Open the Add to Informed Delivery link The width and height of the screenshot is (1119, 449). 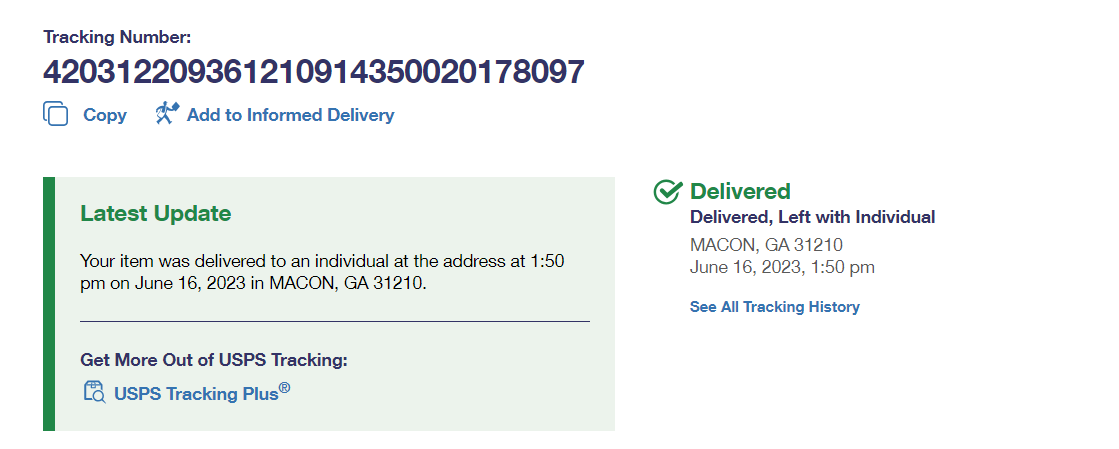(x=290, y=115)
